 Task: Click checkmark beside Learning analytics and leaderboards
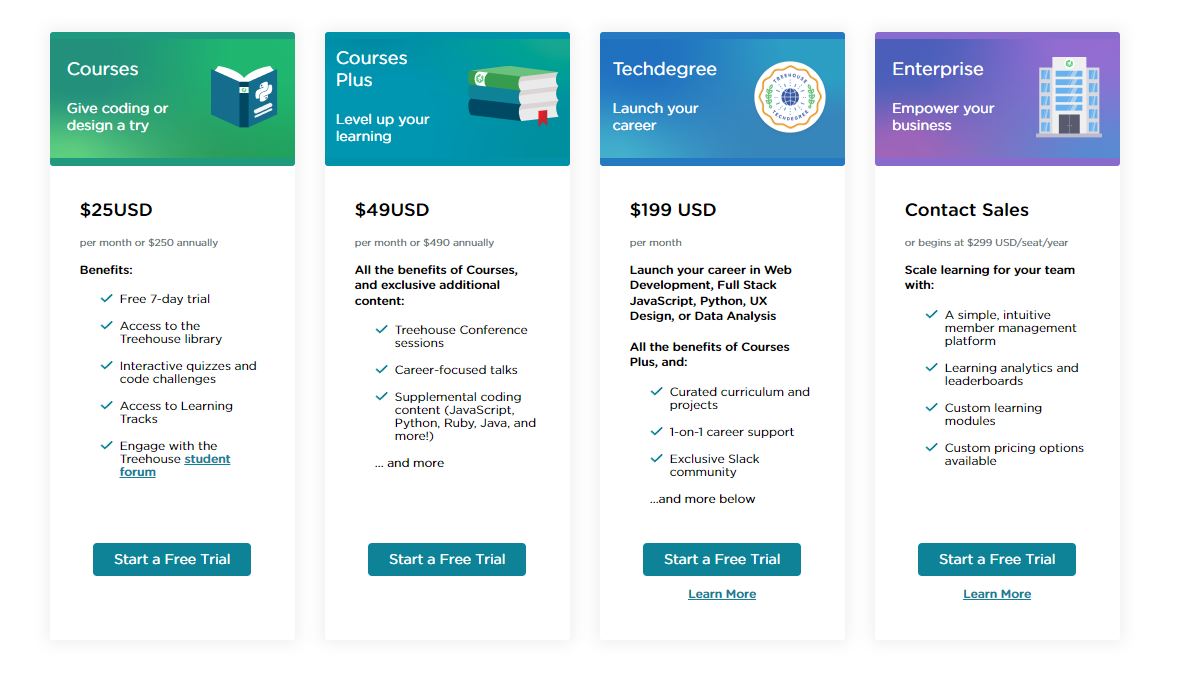(931, 367)
